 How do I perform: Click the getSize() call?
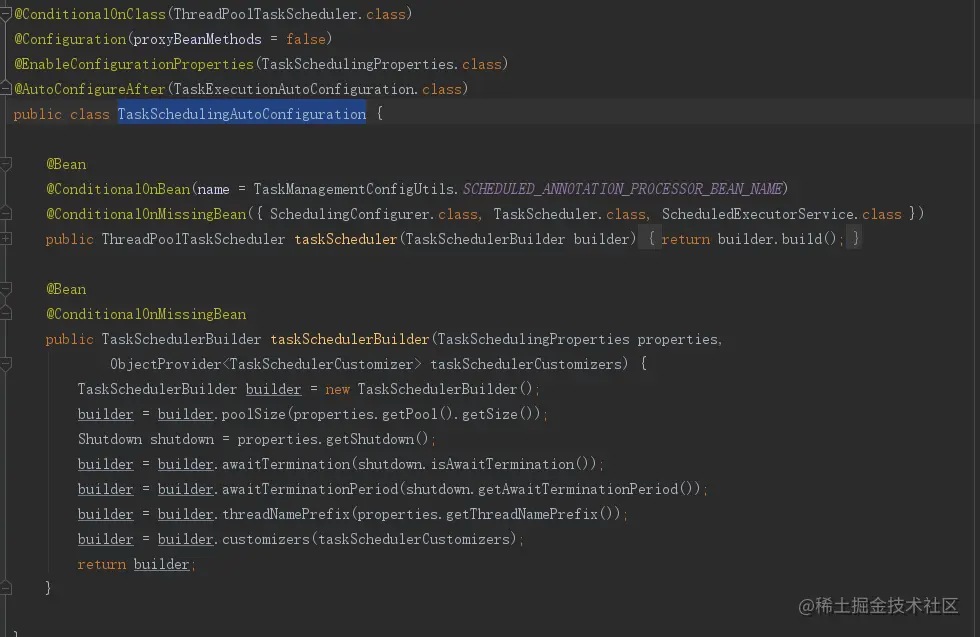coord(496,414)
